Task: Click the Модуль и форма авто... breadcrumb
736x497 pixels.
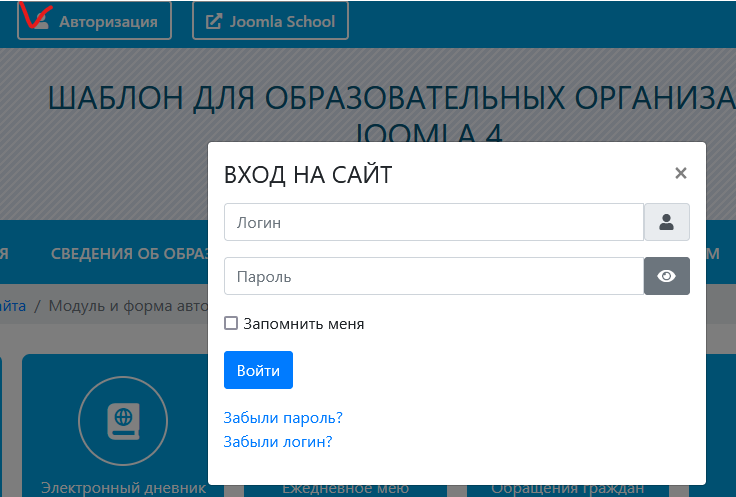Action: pyautogui.click(x=127, y=306)
